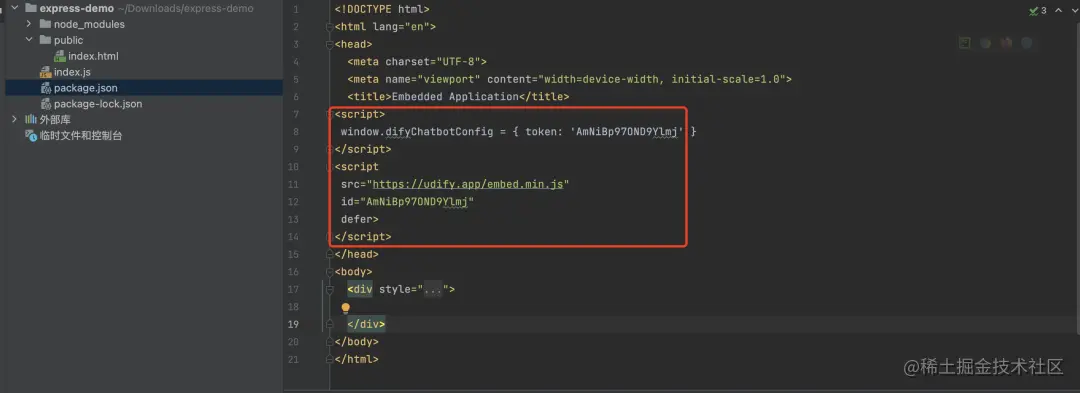Expand the 外部库 external libraries node
This screenshot has height=393, width=1080.
(14, 120)
